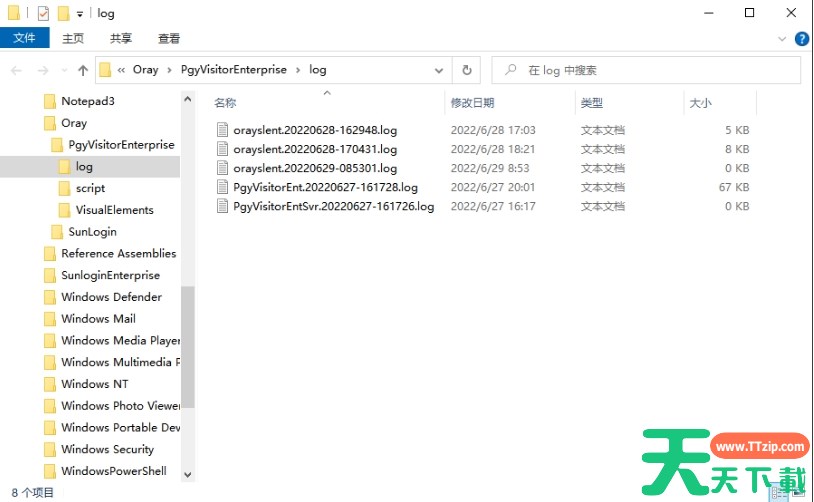Click the folder icon in the title bar
This screenshot has width=814, height=502.
pyautogui.click(x=14, y=13)
